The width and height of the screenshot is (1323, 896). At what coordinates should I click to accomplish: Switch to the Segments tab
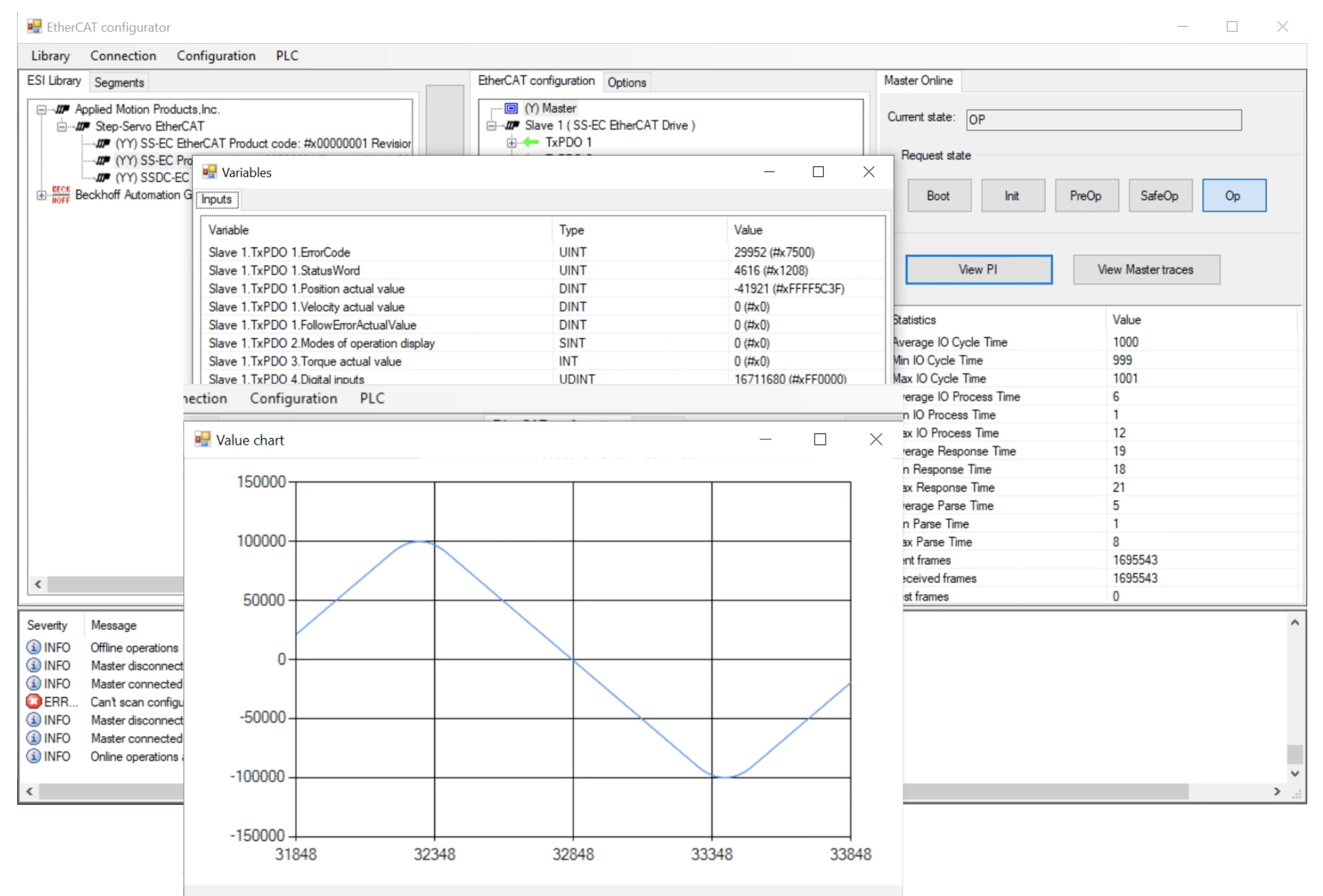(x=119, y=83)
